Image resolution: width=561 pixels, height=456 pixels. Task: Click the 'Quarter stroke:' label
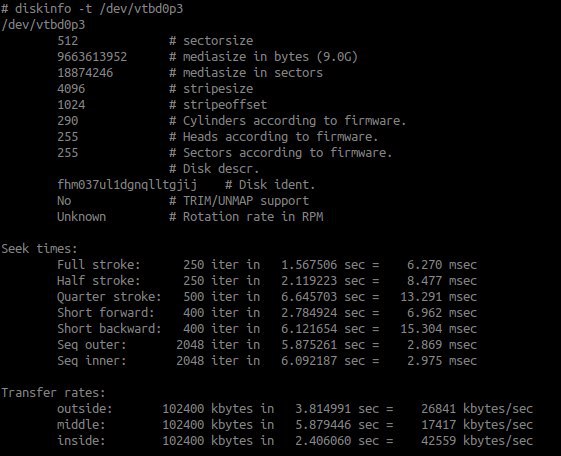[x=109, y=297]
